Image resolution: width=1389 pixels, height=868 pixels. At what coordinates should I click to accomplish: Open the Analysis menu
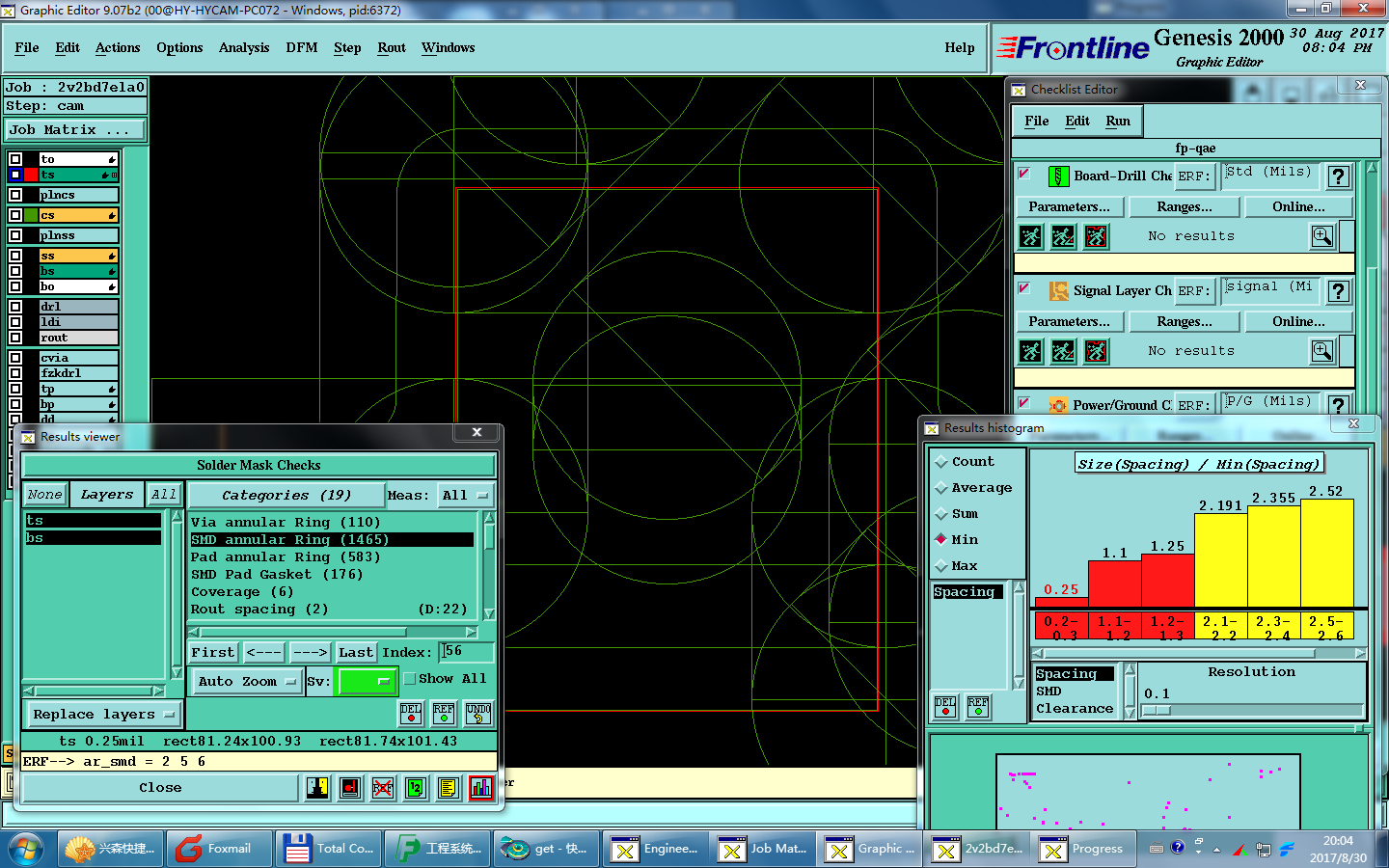click(x=244, y=47)
